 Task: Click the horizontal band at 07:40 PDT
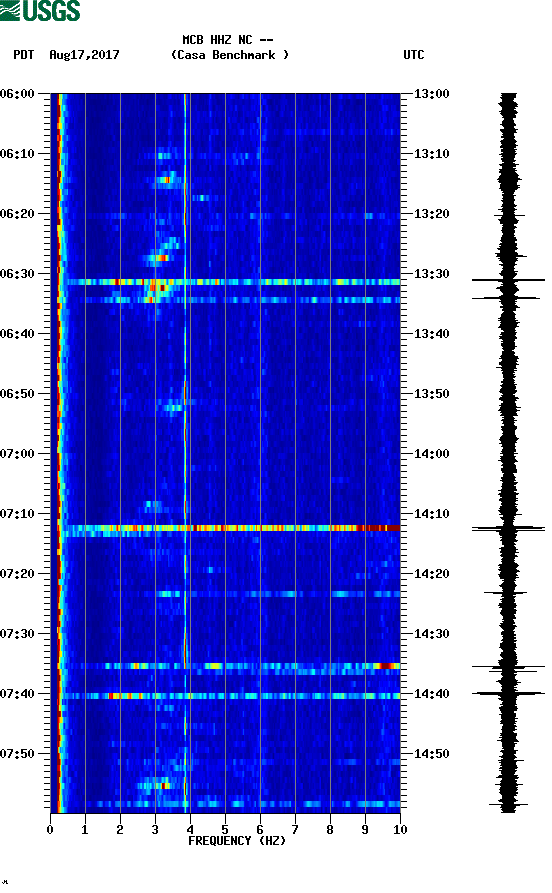(231, 696)
